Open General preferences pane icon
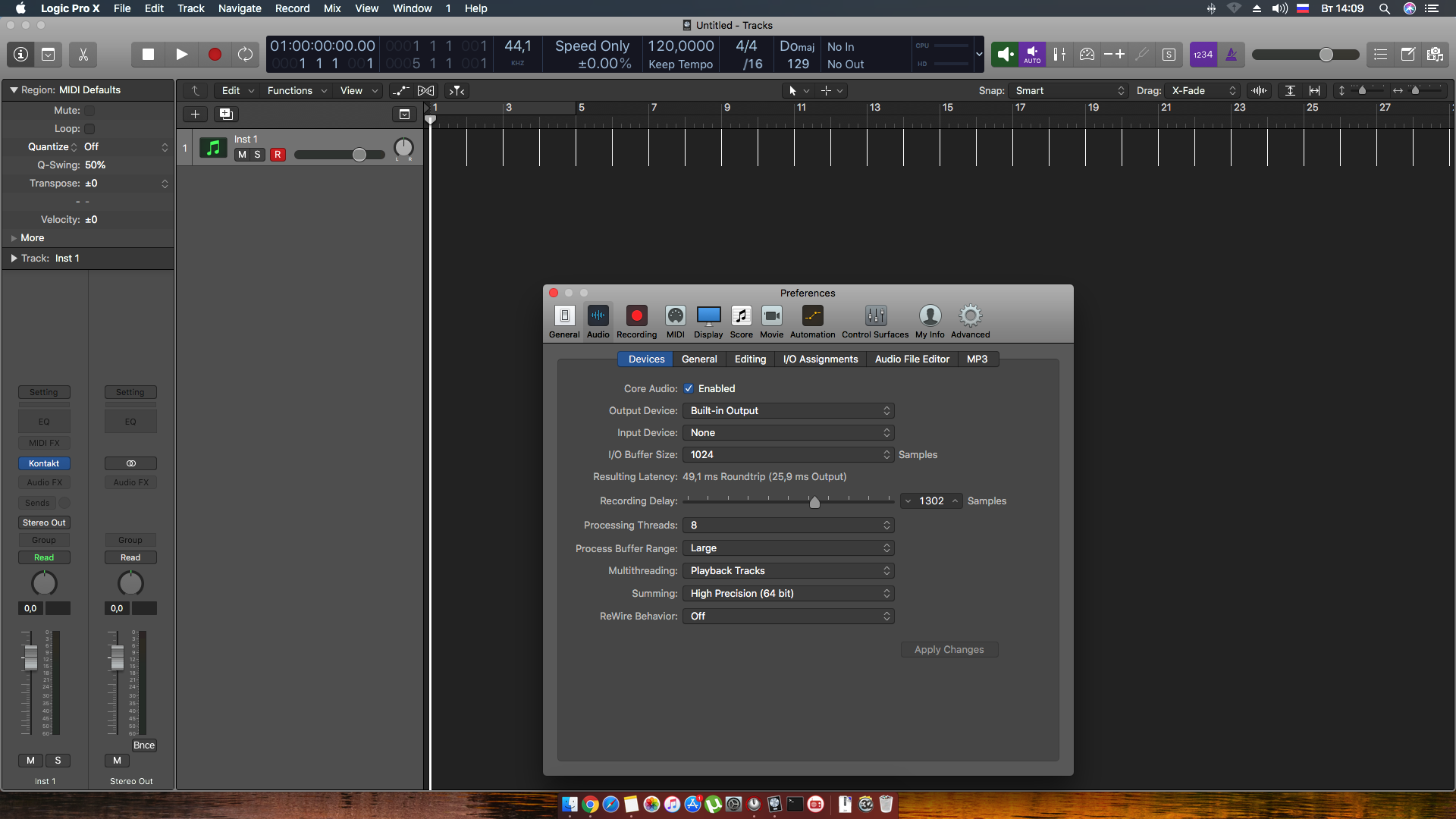Screen dimensions: 1456x819 (x=564, y=322)
